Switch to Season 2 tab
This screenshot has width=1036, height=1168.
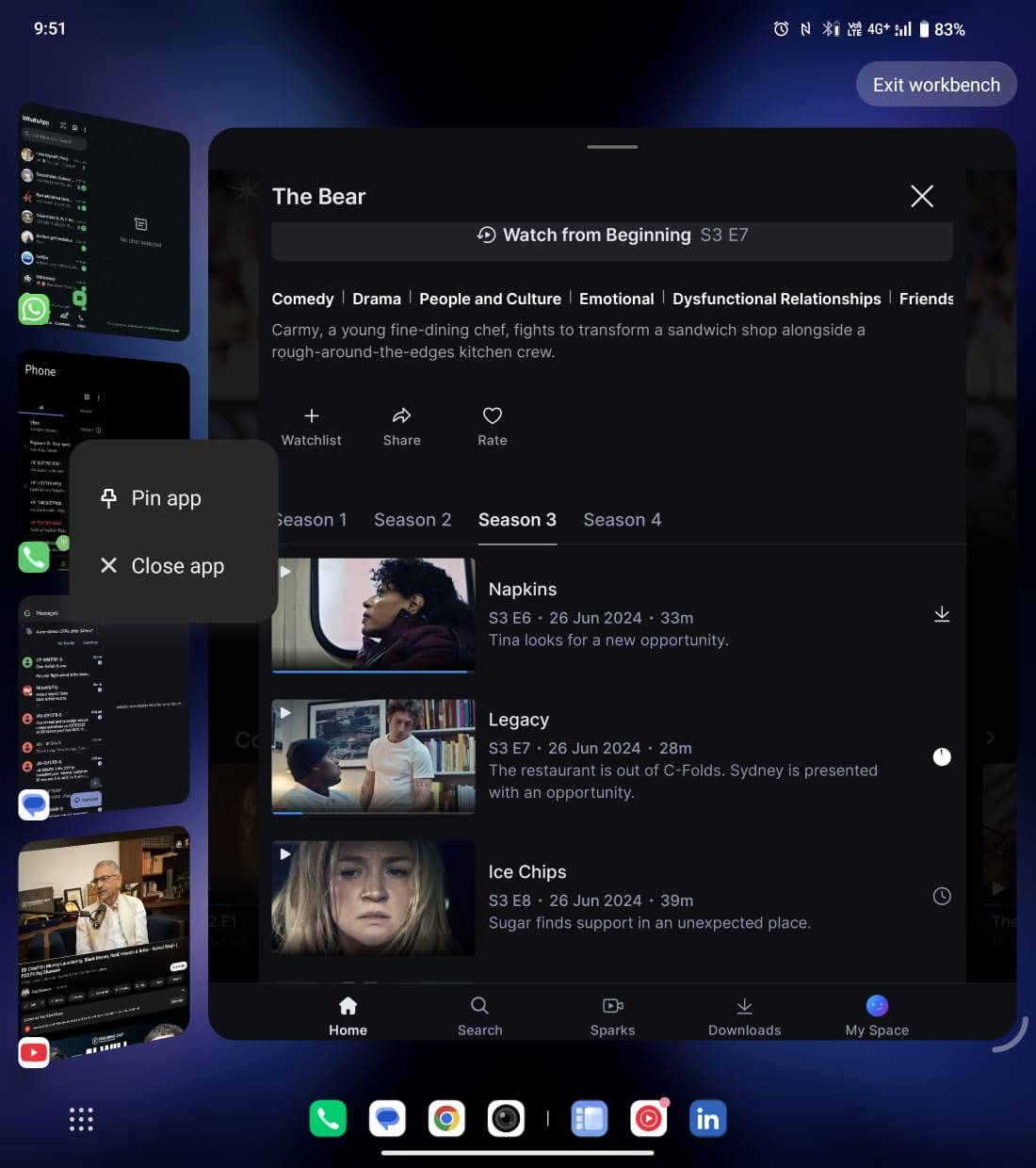pyautogui.click(x=413, y=520)
